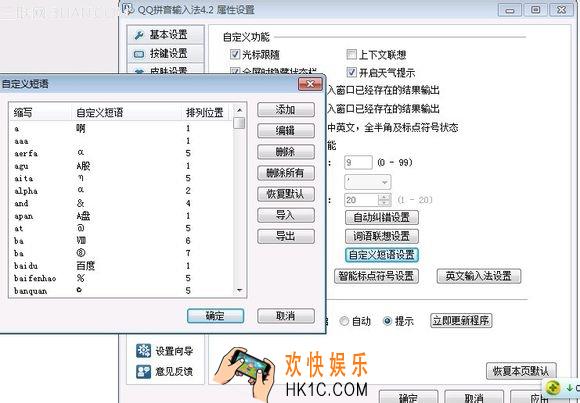Click the green tray icon at bottom right
The height and width of the screenshot is (403, 580).
pos(553,387)
